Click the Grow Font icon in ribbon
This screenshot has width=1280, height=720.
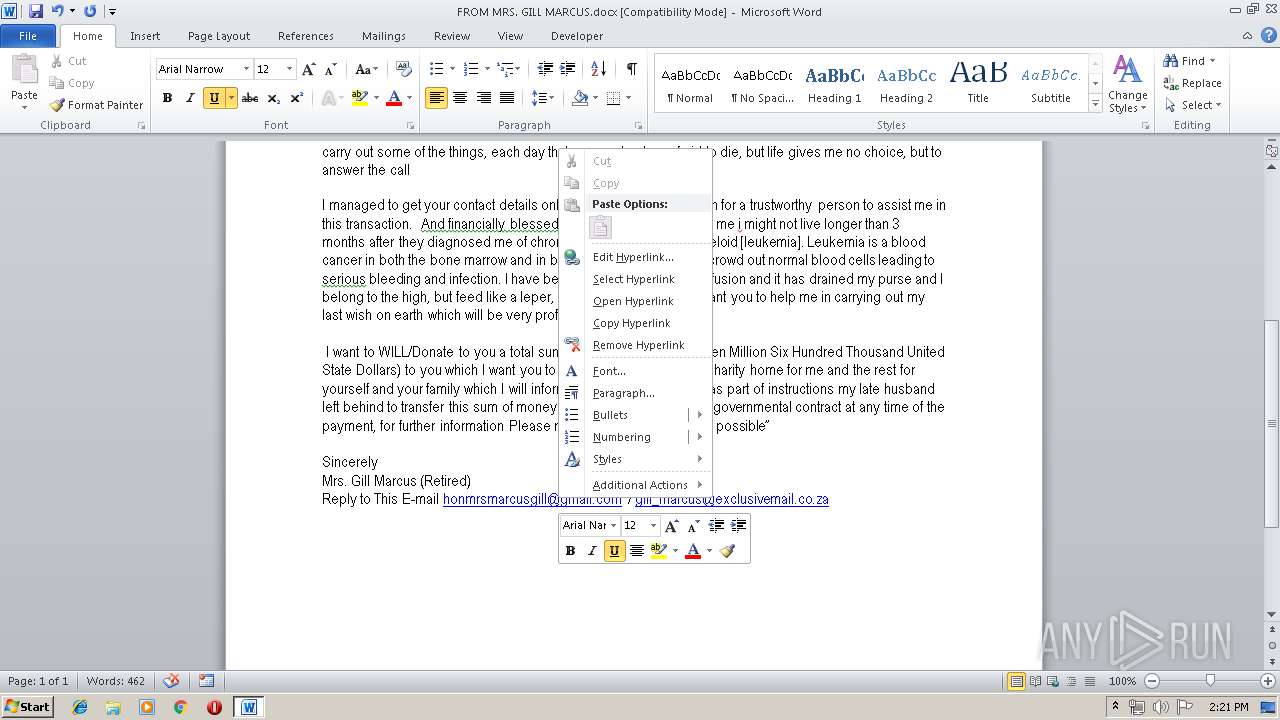(309, 69)
